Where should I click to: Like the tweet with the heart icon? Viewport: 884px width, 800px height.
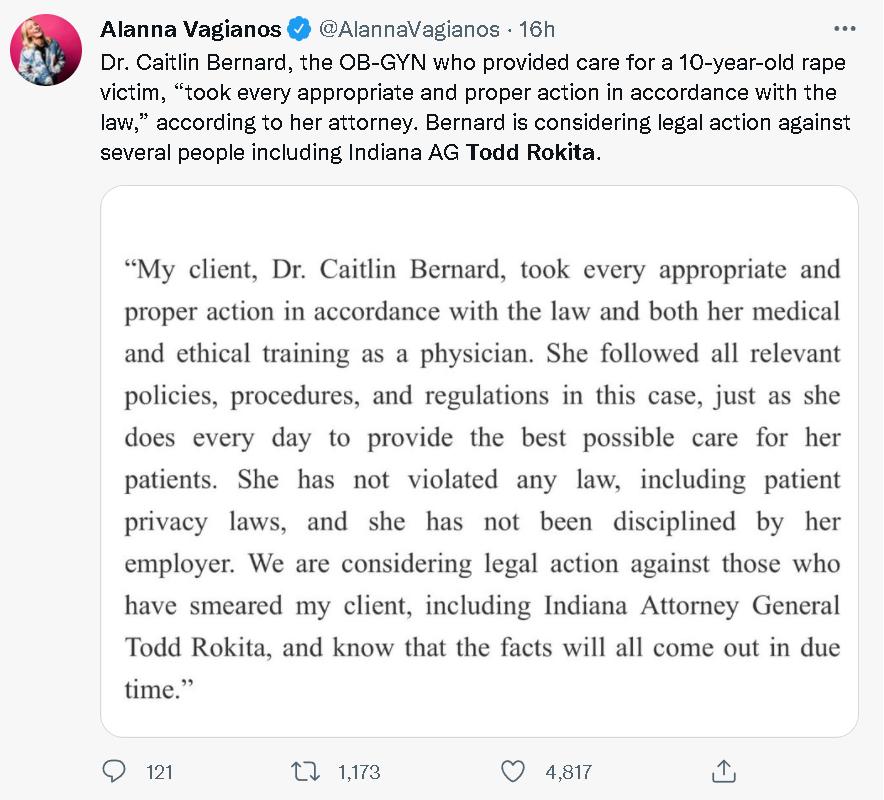pos(512,771)
